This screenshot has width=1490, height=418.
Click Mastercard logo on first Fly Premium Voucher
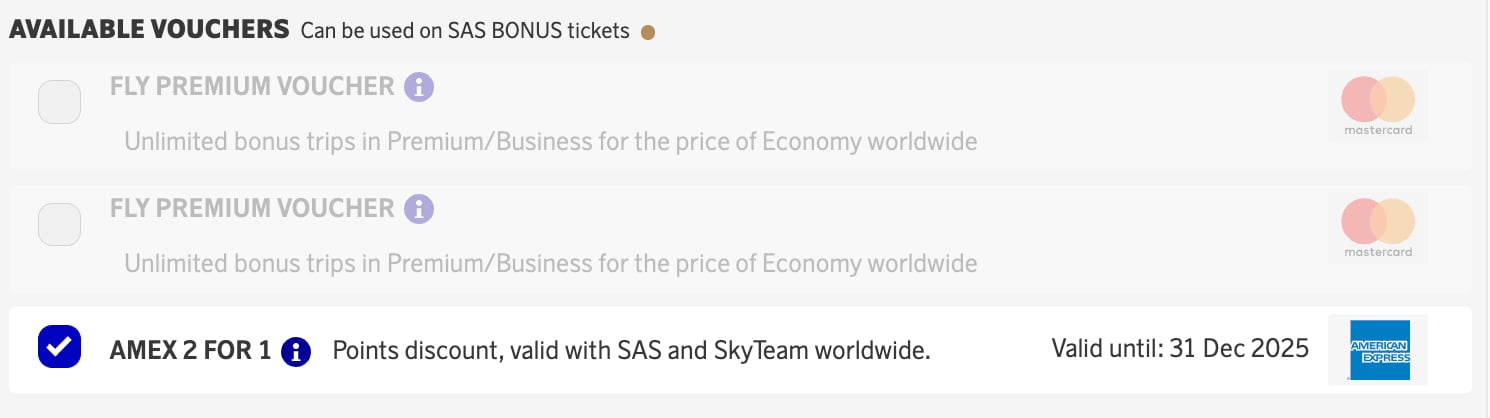(1378, 105)
